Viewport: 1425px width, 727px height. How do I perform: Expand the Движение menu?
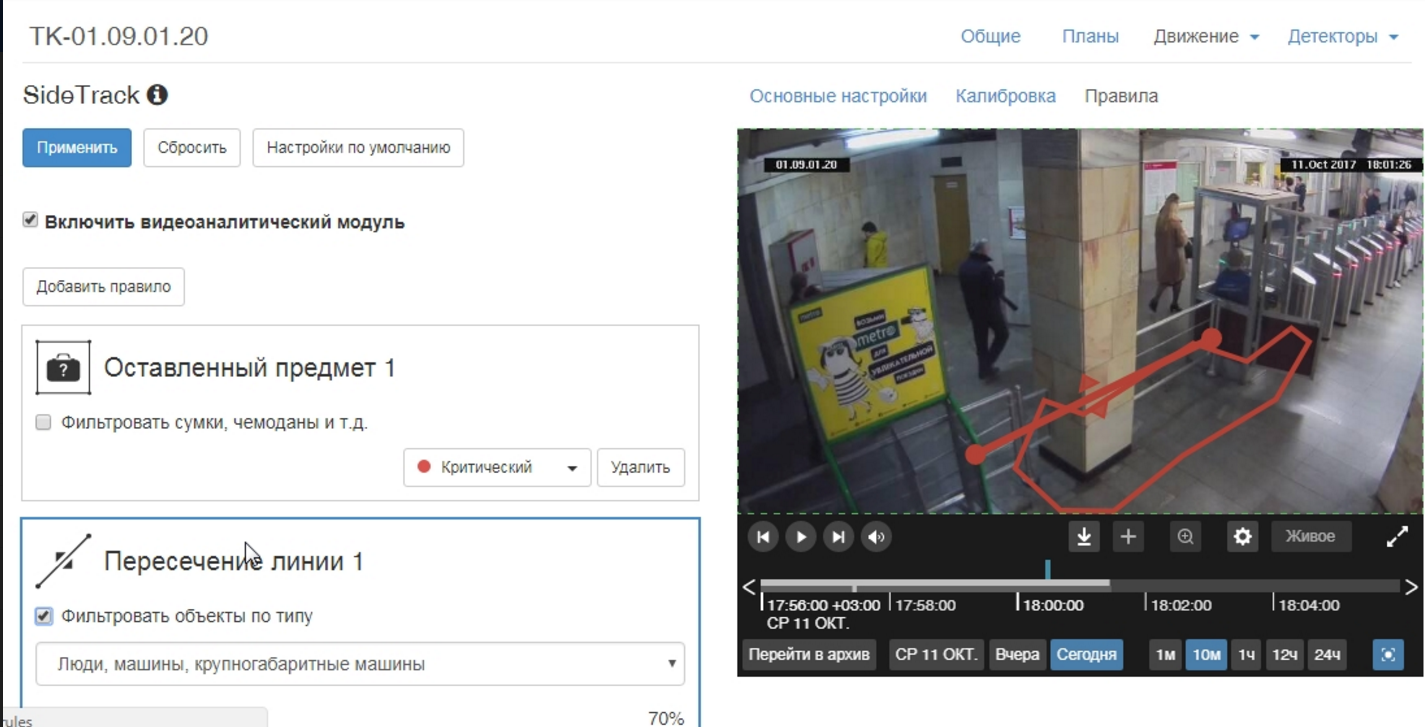[1206, 37]
